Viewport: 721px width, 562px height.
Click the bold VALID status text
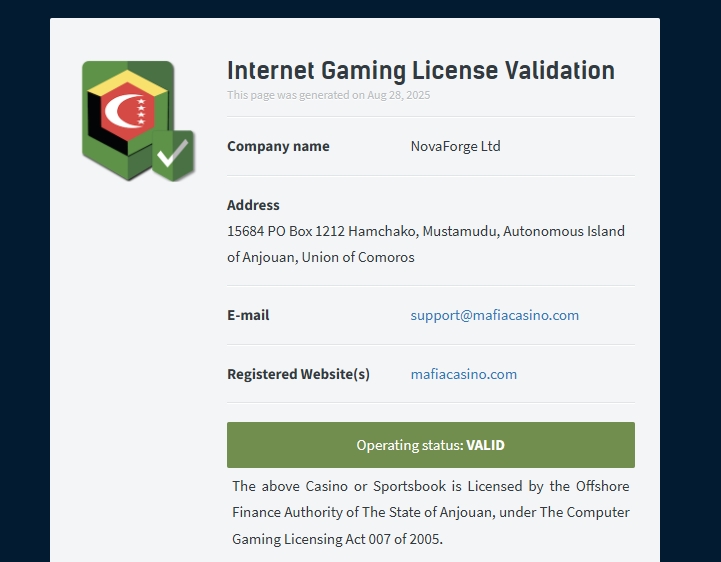485,445
